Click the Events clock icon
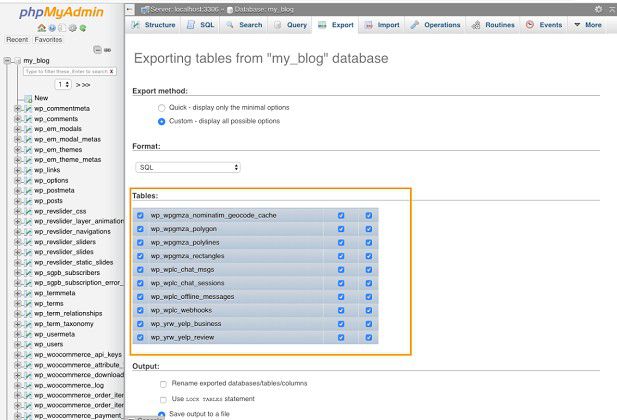 (530, 24)
